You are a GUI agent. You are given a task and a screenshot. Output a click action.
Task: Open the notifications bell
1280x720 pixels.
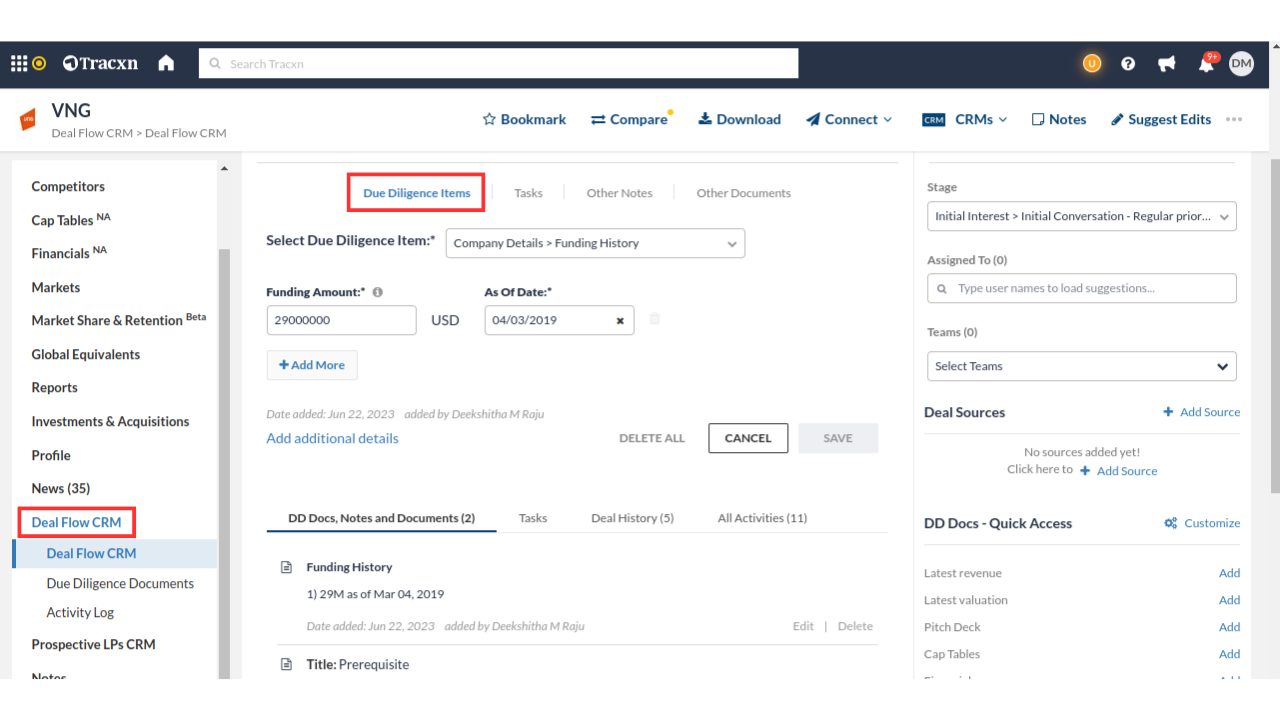coord(1206,64)
